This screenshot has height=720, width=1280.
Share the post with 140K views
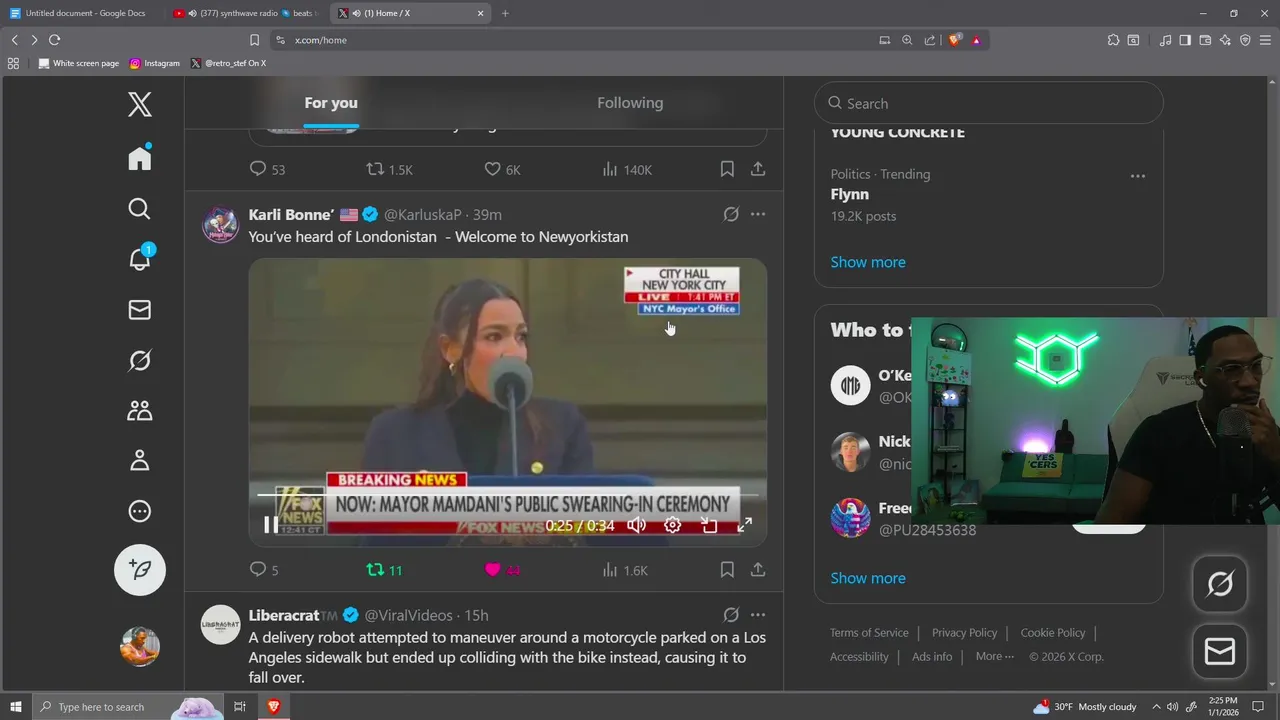pyautogui.click(x=758, y=169)
